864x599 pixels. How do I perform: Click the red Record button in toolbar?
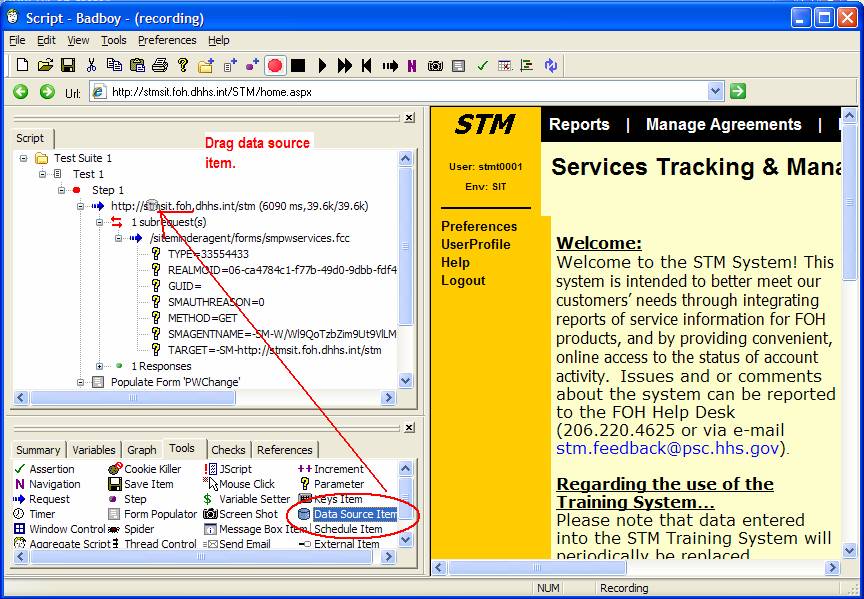click(275, 66)
